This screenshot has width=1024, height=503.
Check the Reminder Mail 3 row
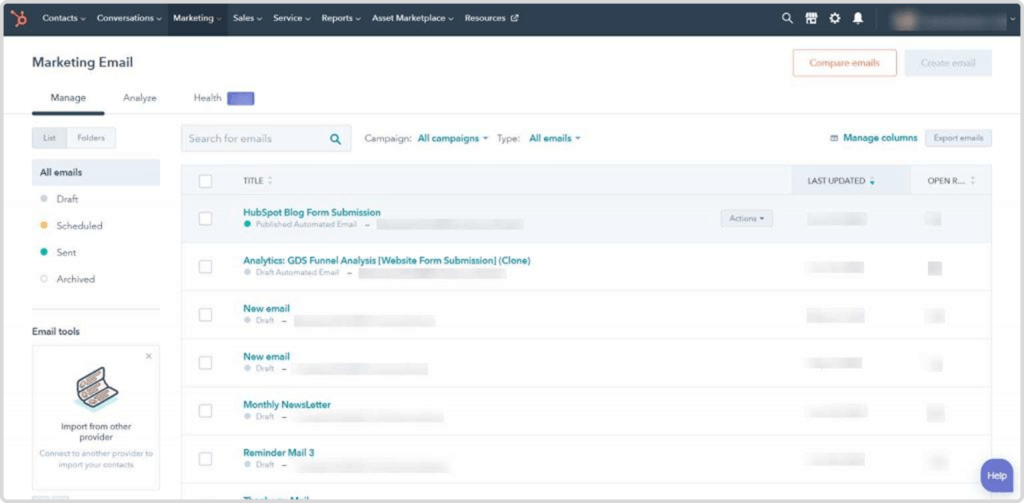pos(205,459)
